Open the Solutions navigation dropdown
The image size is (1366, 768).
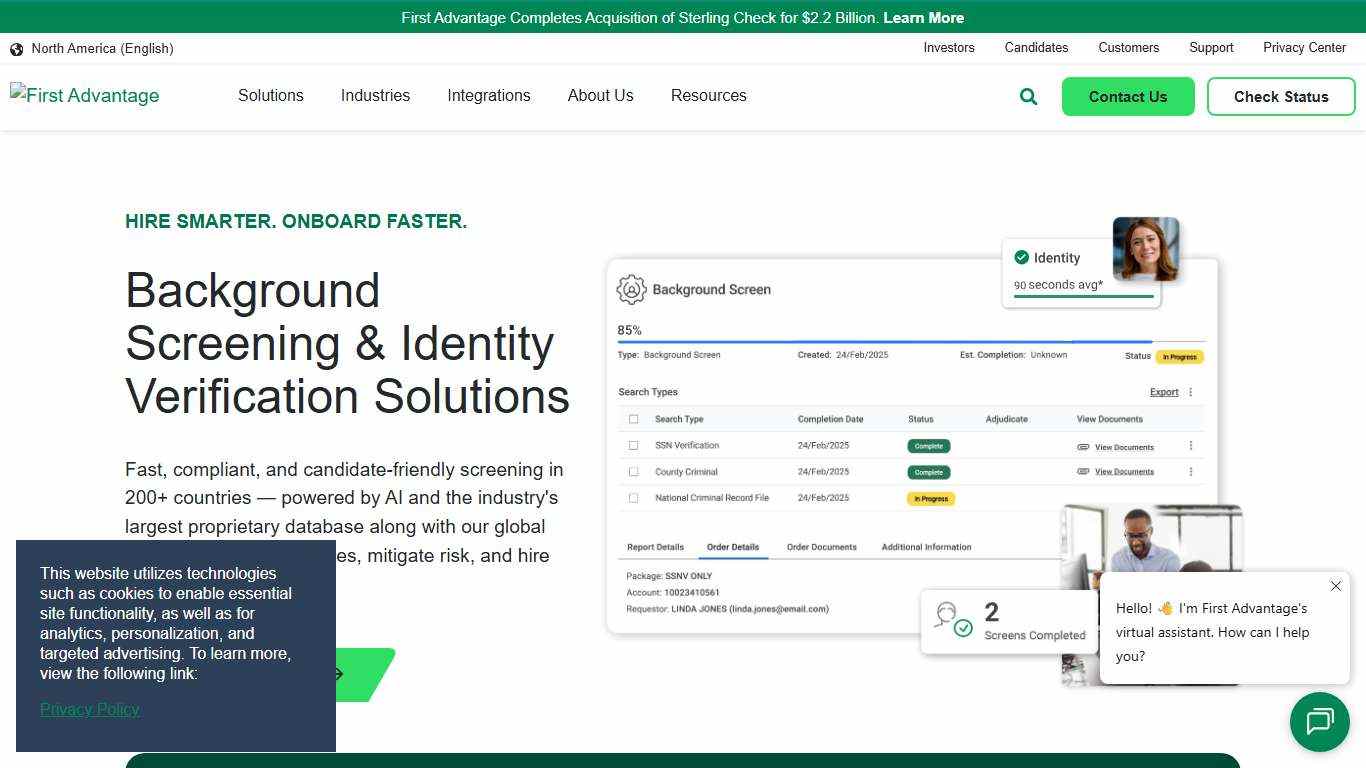point(270,95)
